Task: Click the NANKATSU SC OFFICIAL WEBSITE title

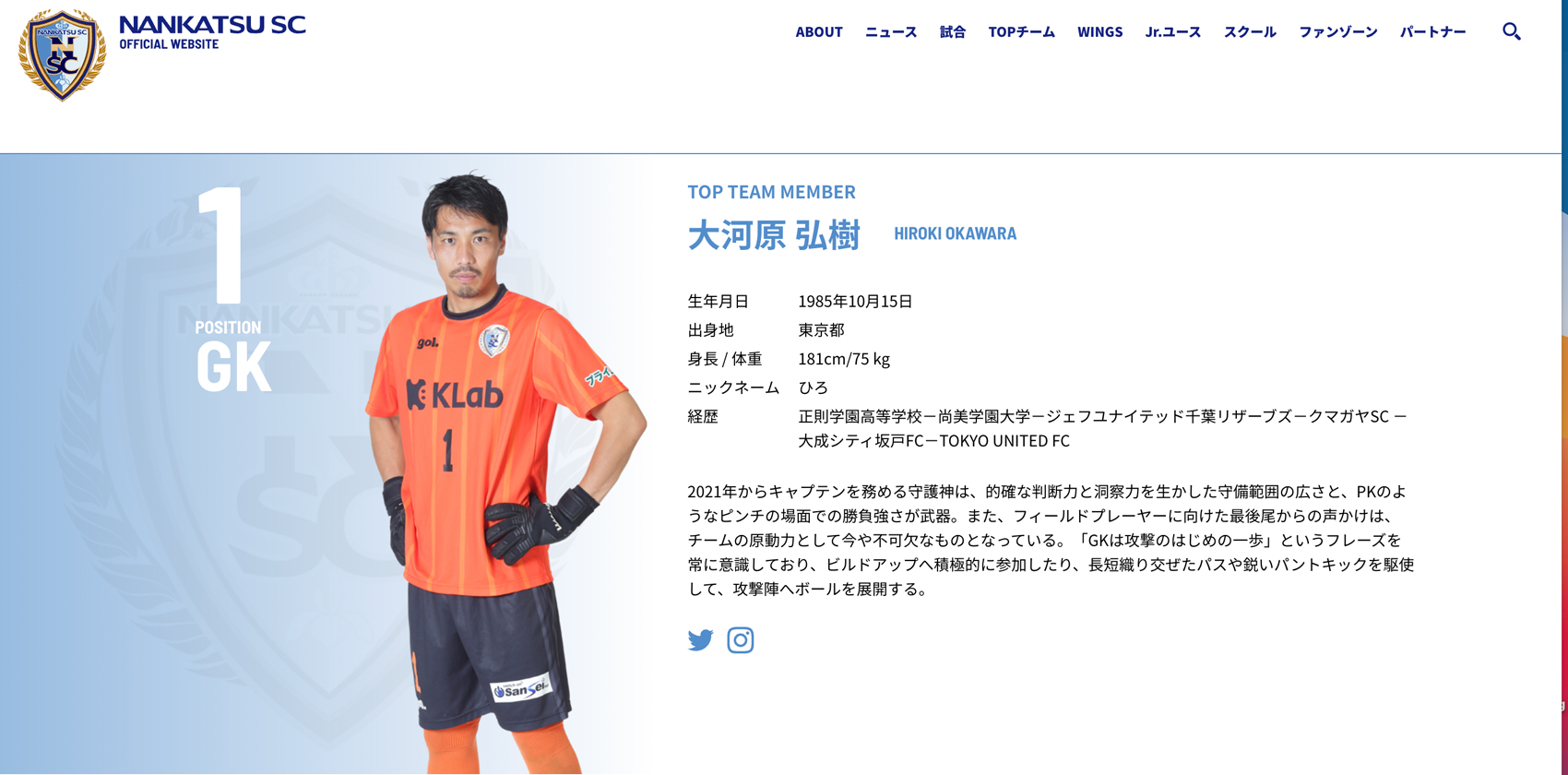Action: click(x=212, y=32)
